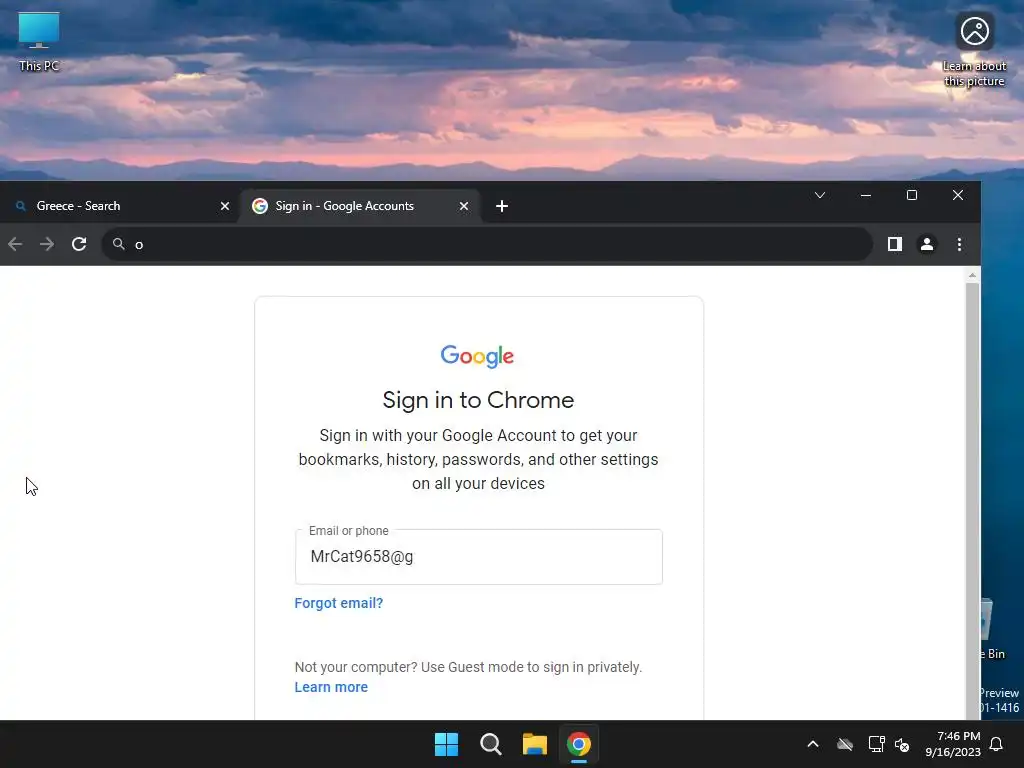
Task: Select the This PC desktop icon
Action: (x=39, y=41)
